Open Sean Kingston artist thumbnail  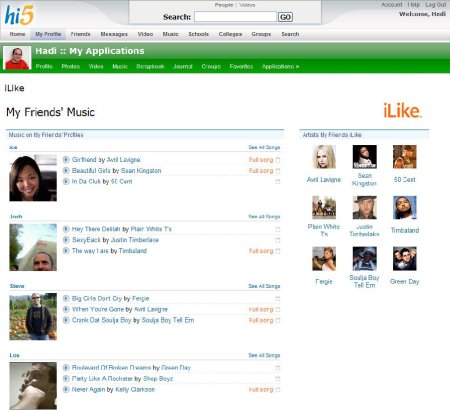pyautogui.click(x=365, y=157)
